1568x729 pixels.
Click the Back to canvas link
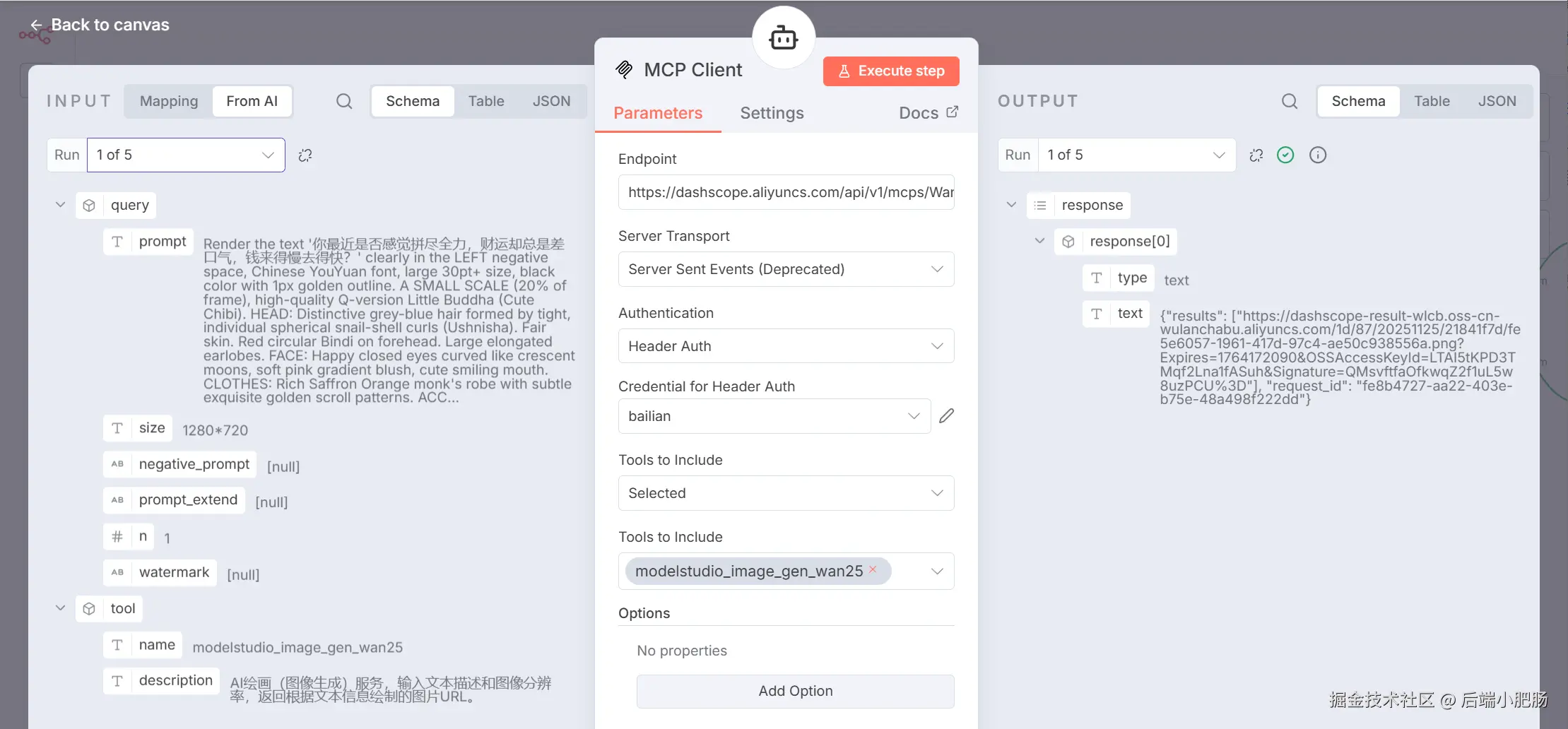[100, 25]
